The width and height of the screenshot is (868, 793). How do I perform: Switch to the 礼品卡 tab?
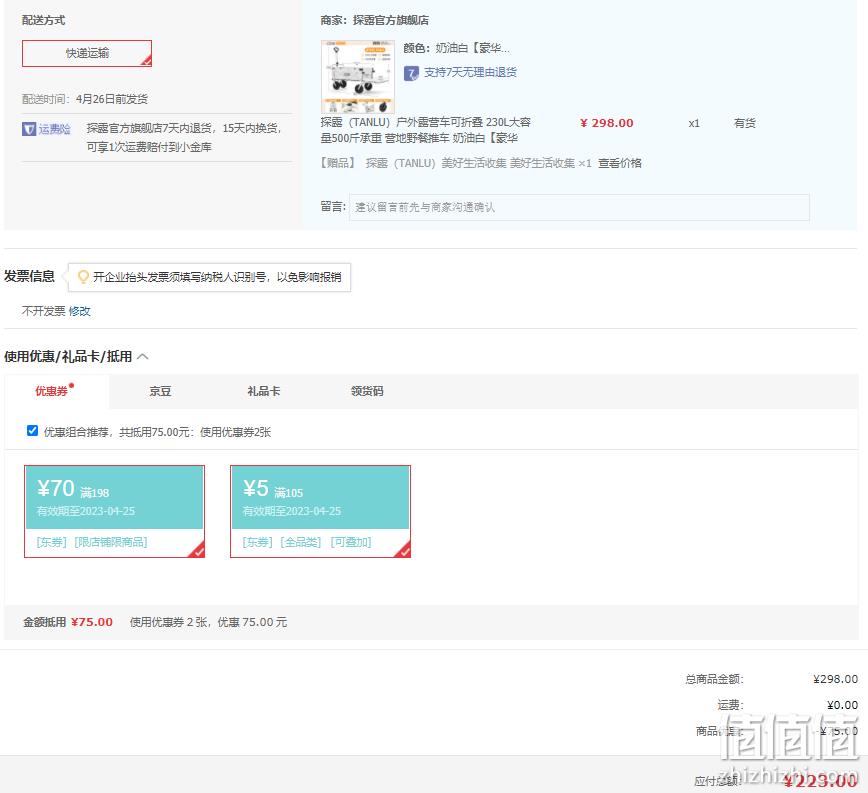pos(264,391)
